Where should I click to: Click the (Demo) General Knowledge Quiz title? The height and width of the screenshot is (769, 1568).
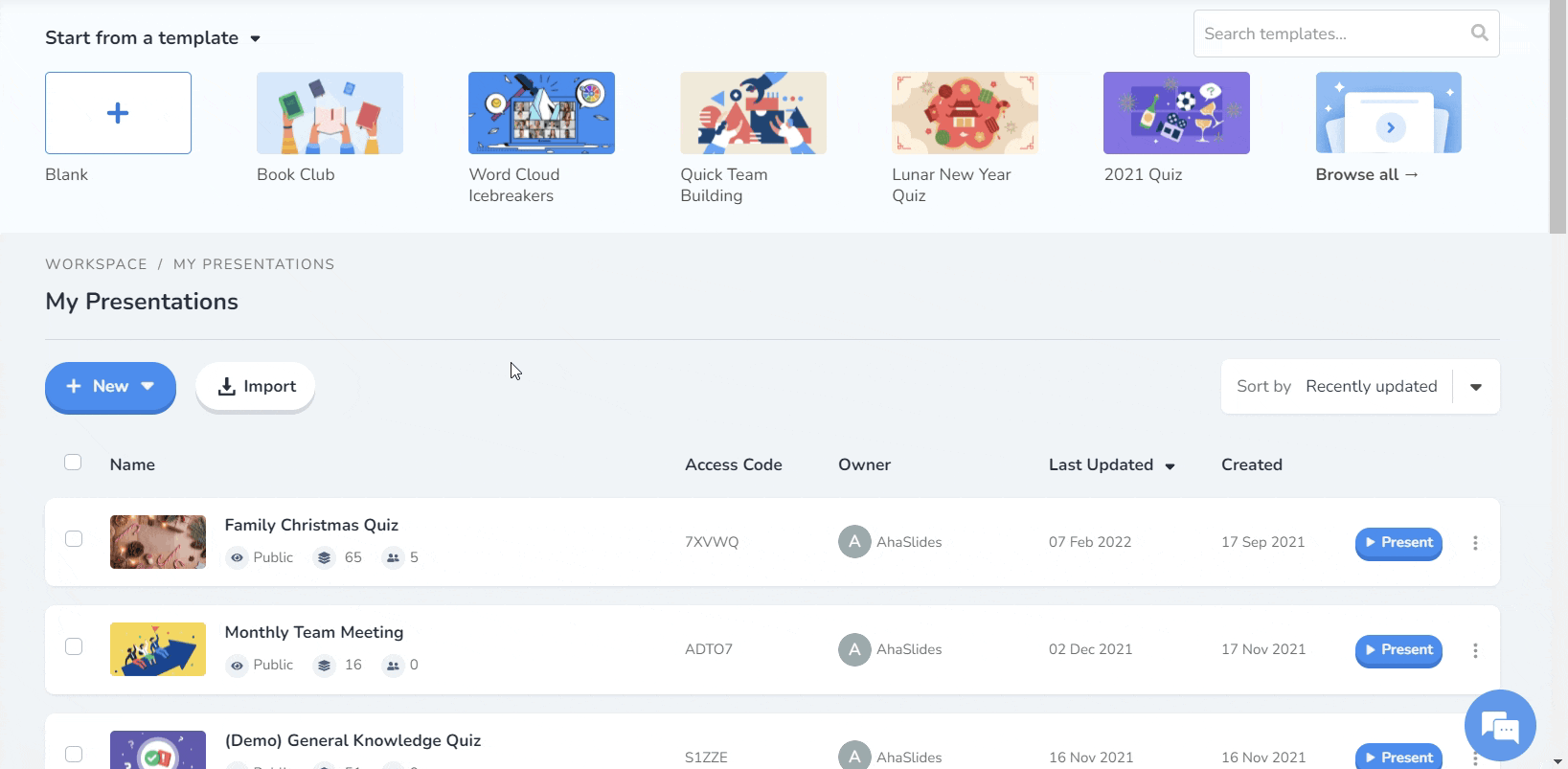click(352, 740)
